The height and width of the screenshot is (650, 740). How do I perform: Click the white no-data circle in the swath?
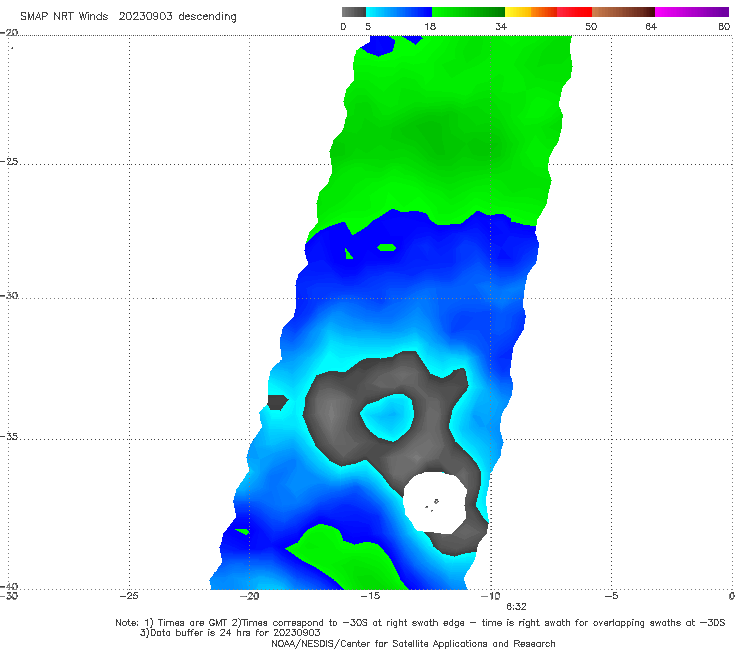click(435, 503)
